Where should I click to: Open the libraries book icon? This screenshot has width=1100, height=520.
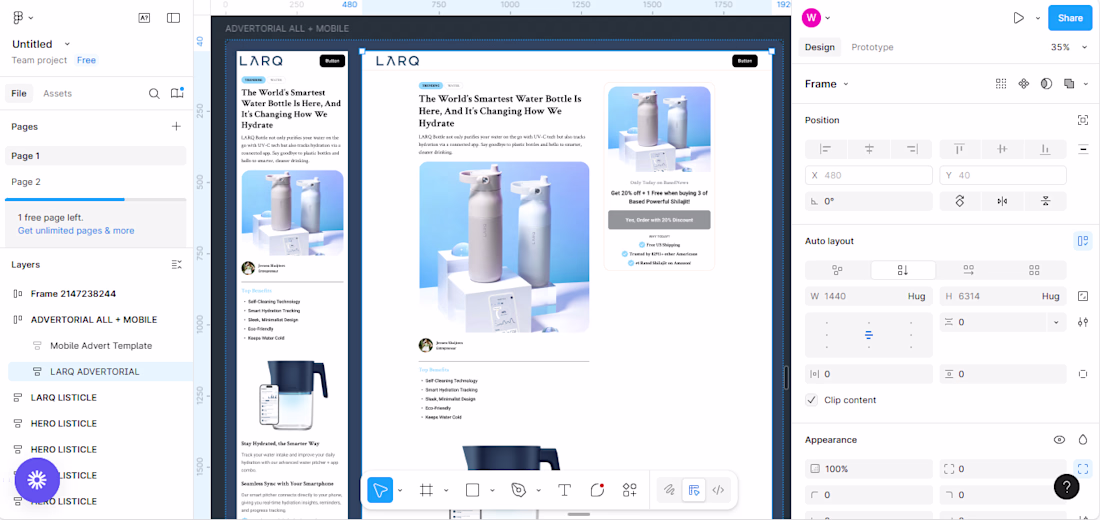177,93
